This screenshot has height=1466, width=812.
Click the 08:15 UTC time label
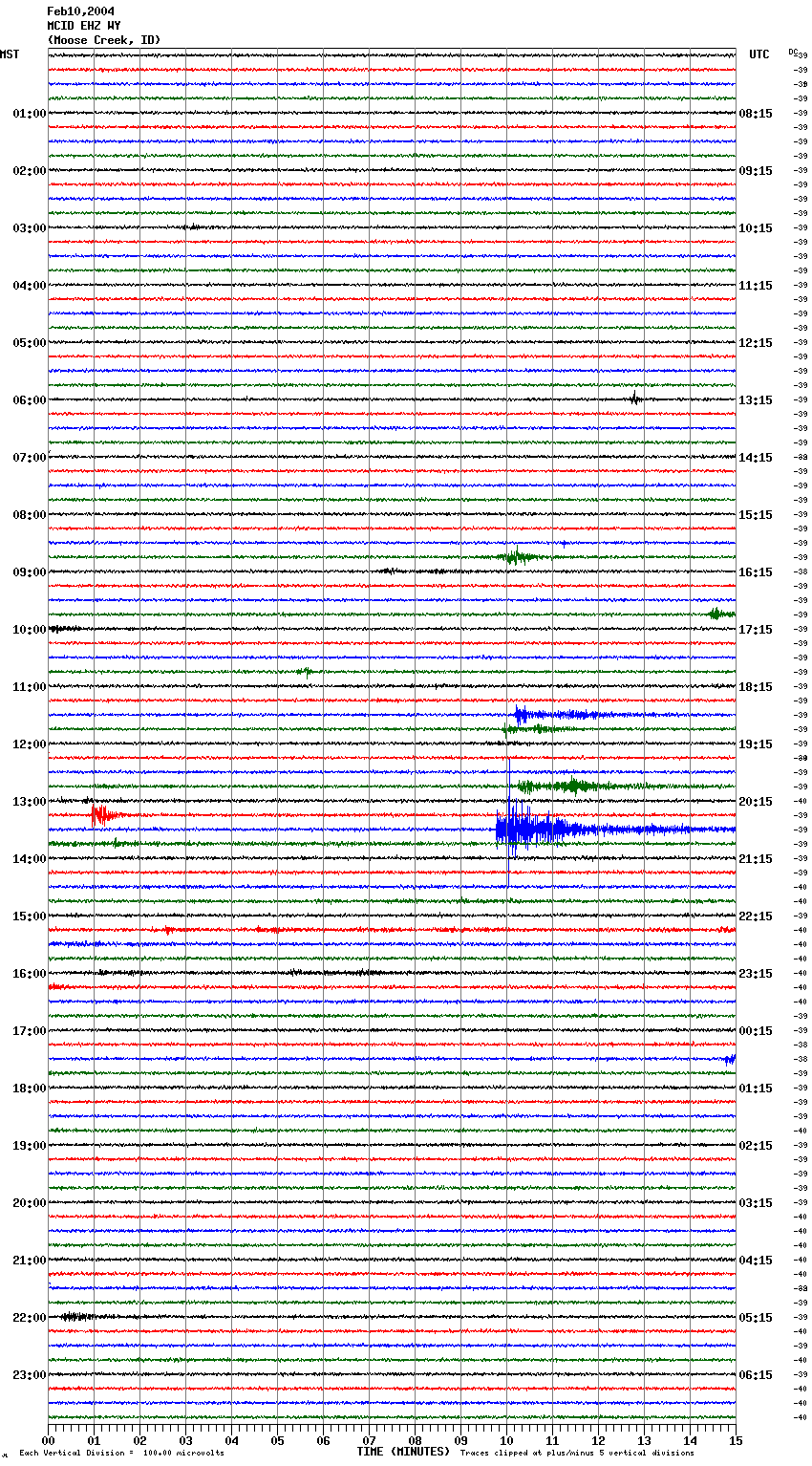[756, 114]
